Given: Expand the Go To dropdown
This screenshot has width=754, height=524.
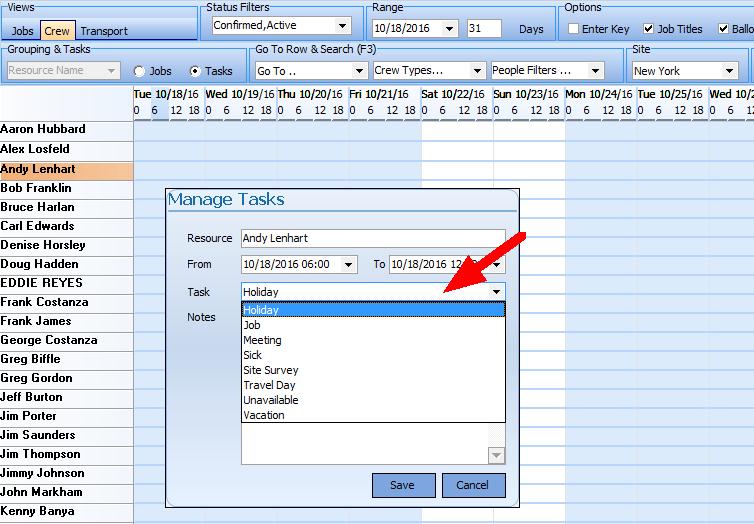Looking at the screenshot, I should (x=359, y=71).
